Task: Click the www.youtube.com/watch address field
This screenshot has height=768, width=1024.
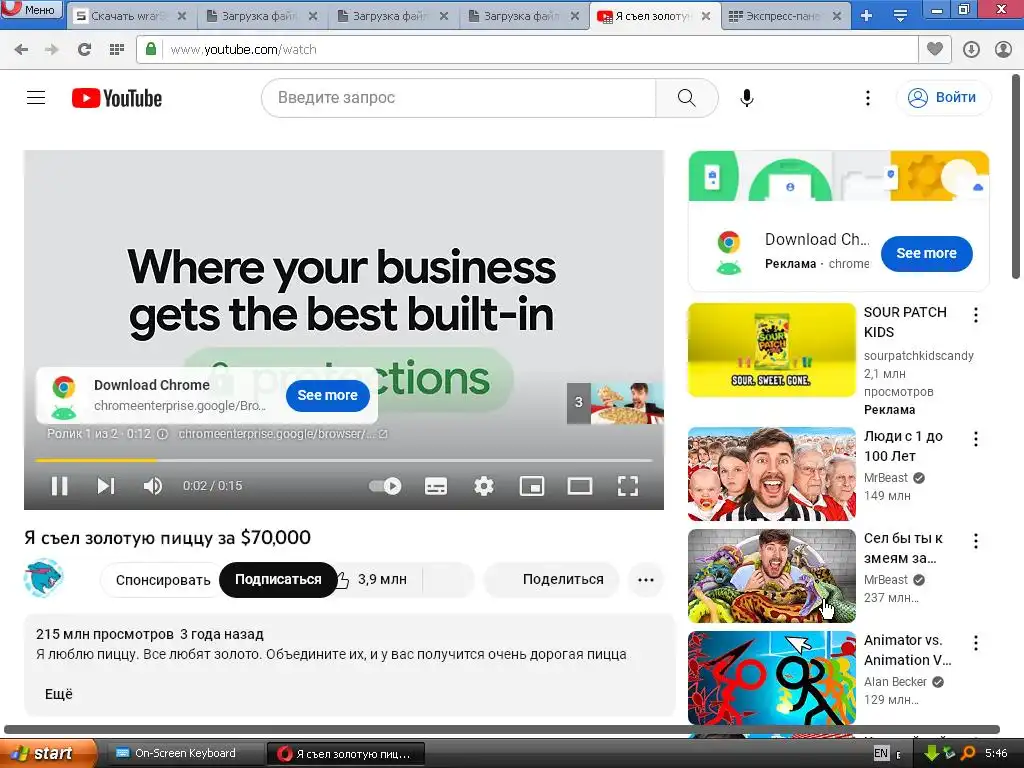Action: (x=540, y=50)
